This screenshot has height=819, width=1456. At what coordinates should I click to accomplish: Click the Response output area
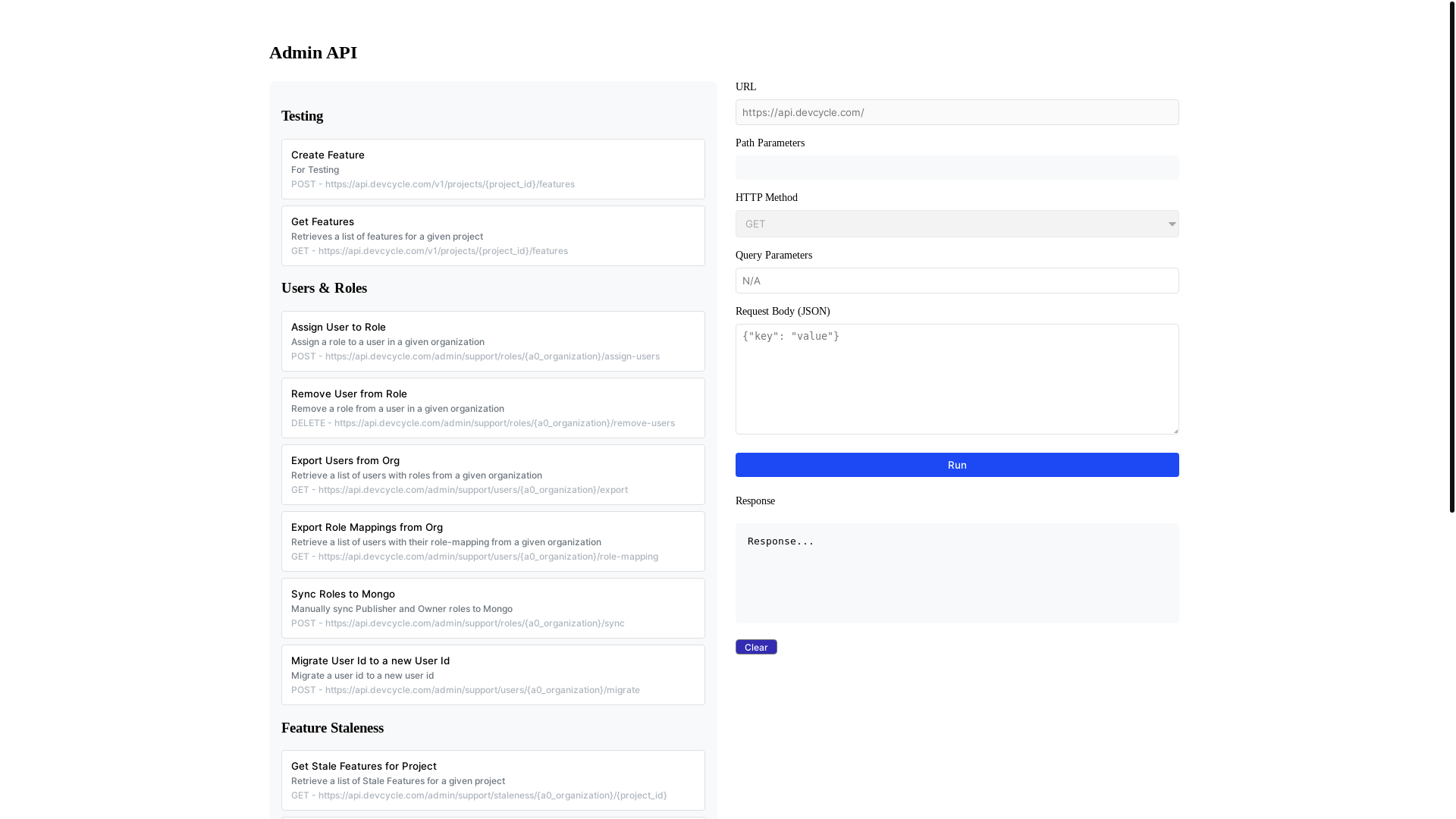point(957,573)
